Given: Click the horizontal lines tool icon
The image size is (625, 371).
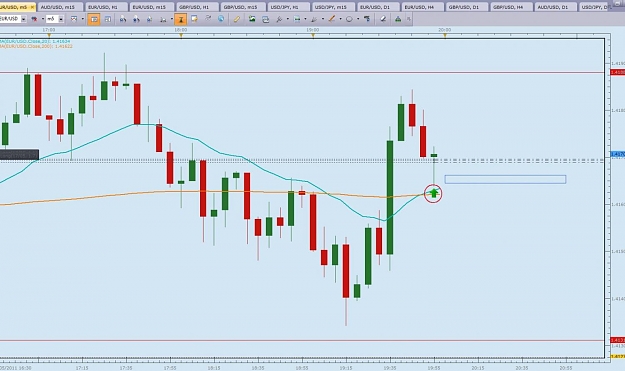Looking at the screenshot, I should (x=297, y=19).
